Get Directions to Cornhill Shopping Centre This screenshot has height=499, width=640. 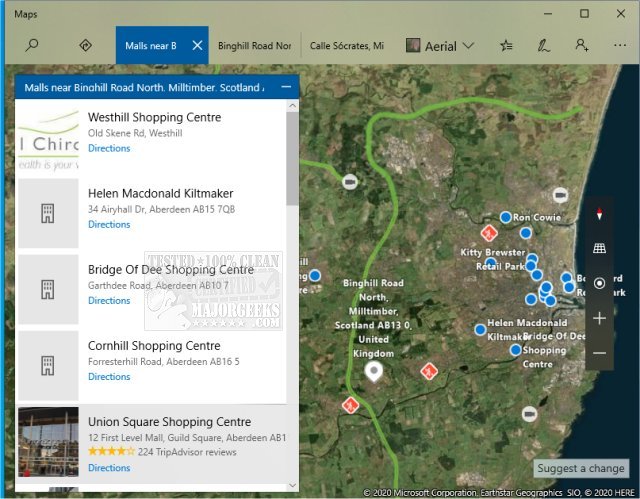pos(109,377)
